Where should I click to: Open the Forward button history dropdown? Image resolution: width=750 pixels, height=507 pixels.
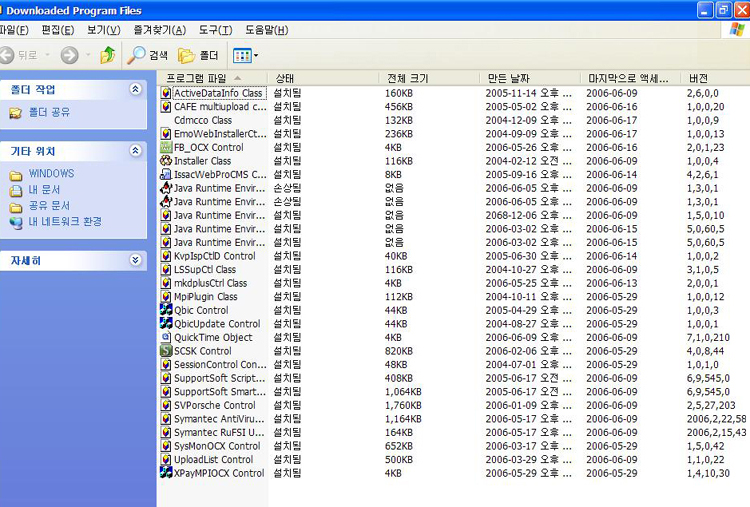click(88, 55)
